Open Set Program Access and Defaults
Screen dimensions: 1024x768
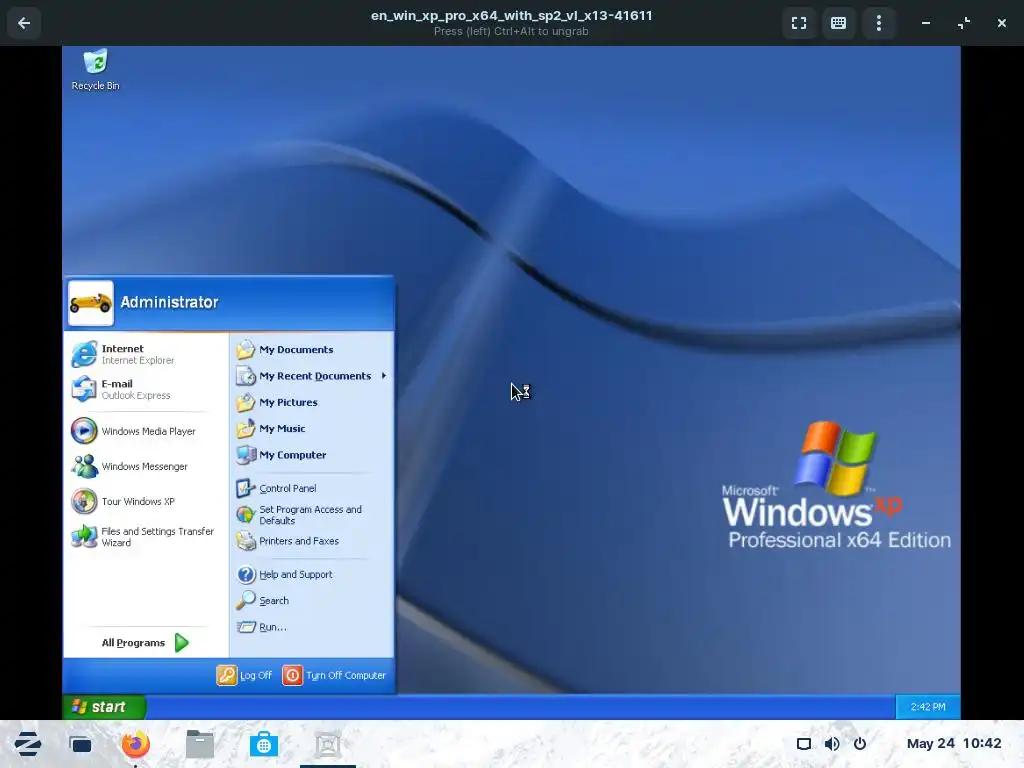coord(312,515)
